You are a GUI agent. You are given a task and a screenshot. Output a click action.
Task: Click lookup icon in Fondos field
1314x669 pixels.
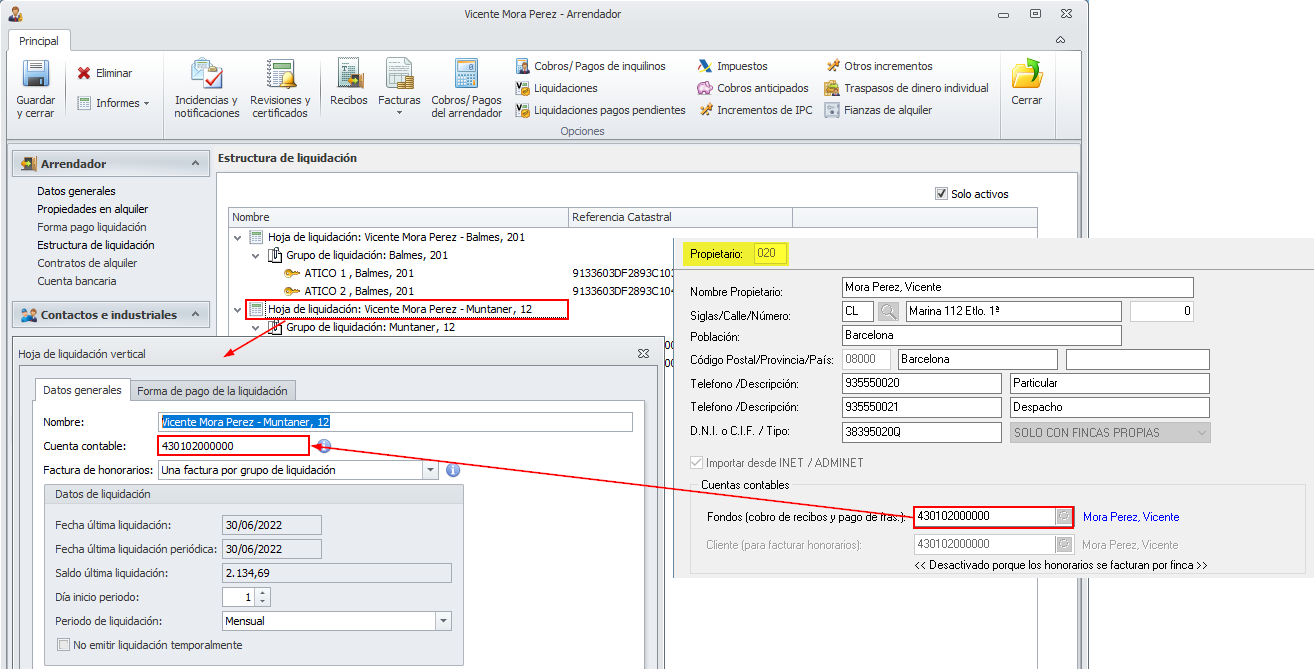coord(1064,516)
